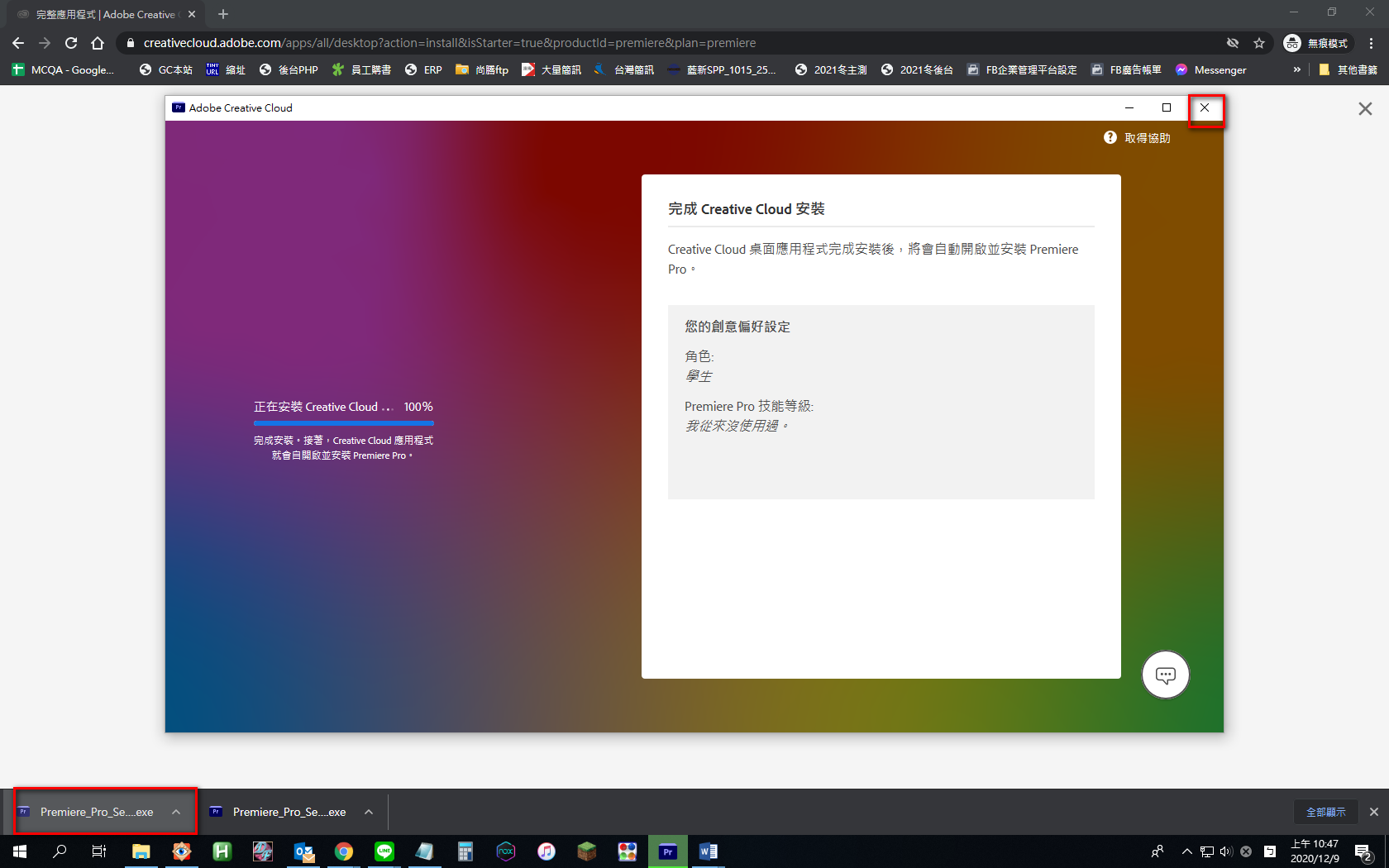Go to the browser home page icon
Screen dimensions: 1389x868
(x=98, y=43)
